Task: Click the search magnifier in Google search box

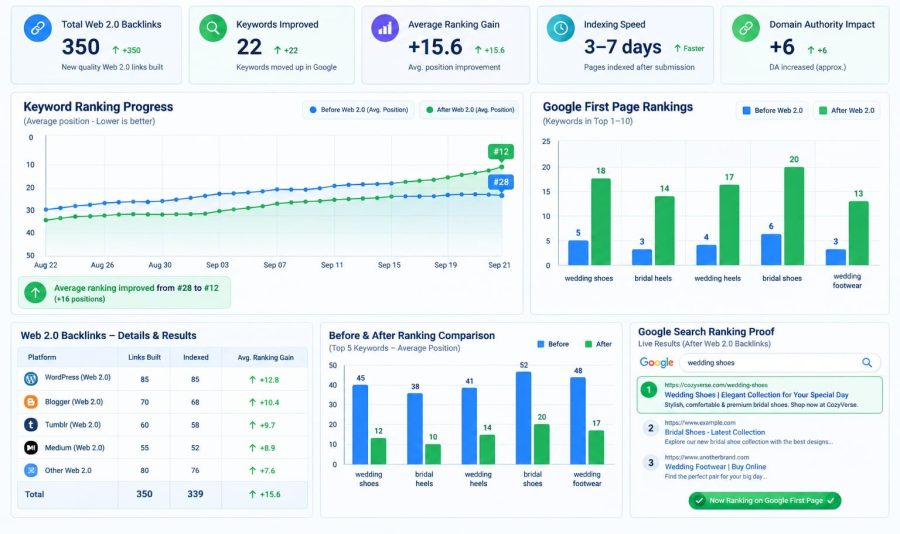Action: (x=867, y=362)
